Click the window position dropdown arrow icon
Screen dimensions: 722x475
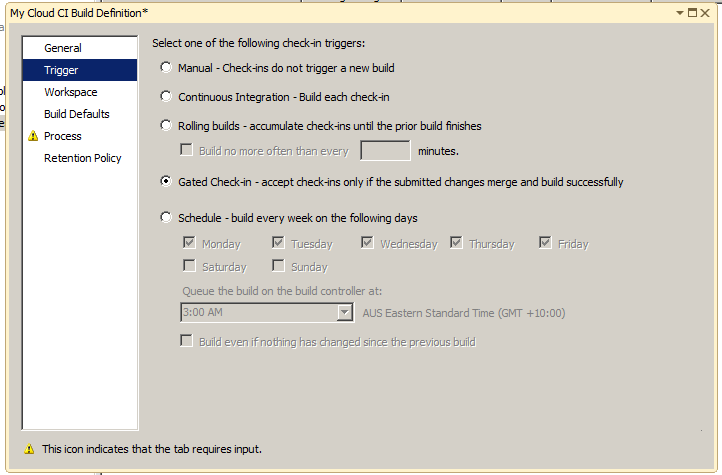[x=680, y=12]
